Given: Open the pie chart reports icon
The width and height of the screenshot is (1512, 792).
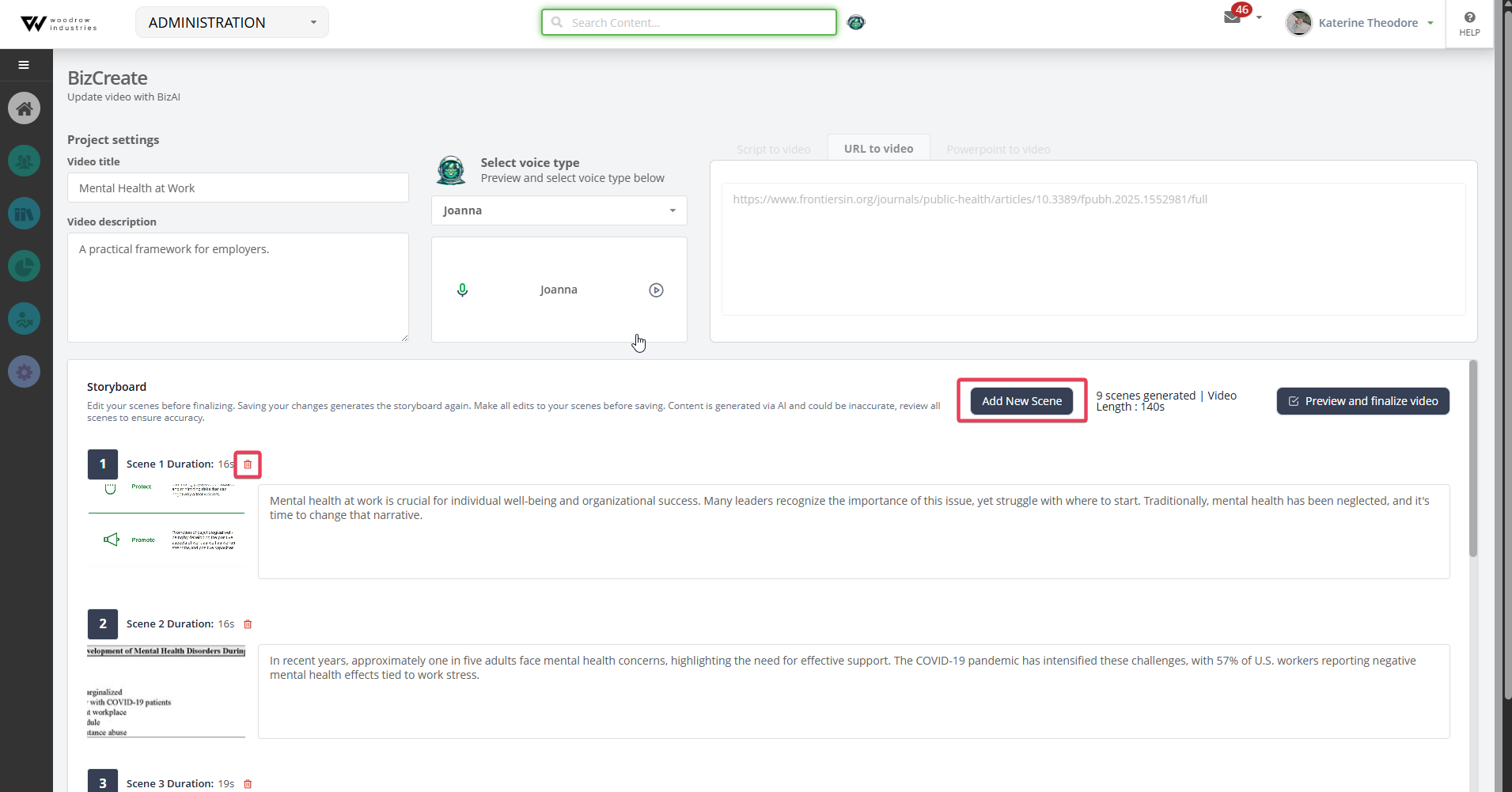Looking at the screenshot, I should coord(25,266).
